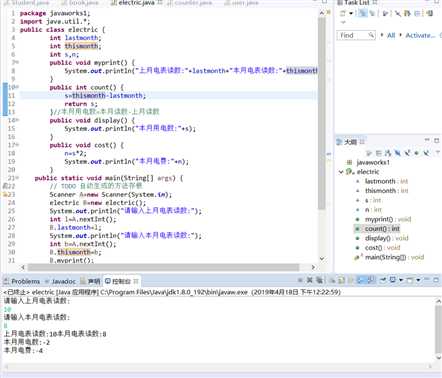Image resolution: width=442 pixels, height=378 pixels.
Task: Switch to the 声明 tab
Action: 90,281
